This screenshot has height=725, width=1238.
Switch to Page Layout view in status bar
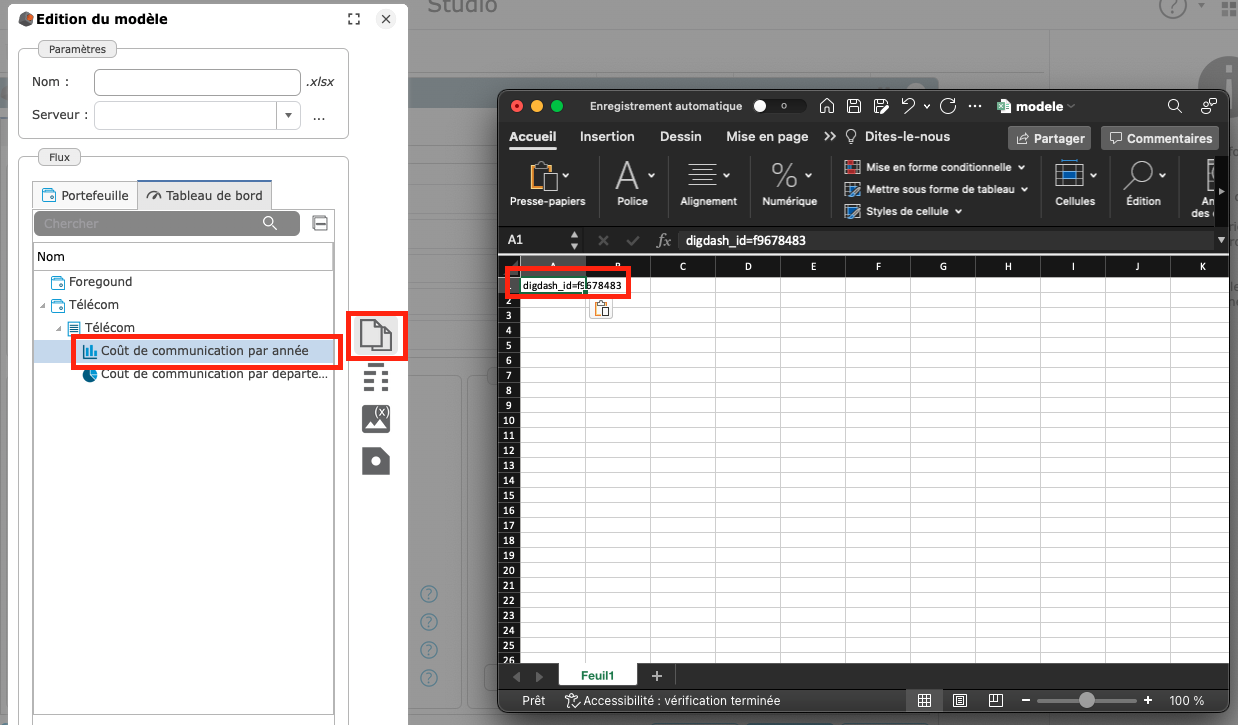[960, 701]
